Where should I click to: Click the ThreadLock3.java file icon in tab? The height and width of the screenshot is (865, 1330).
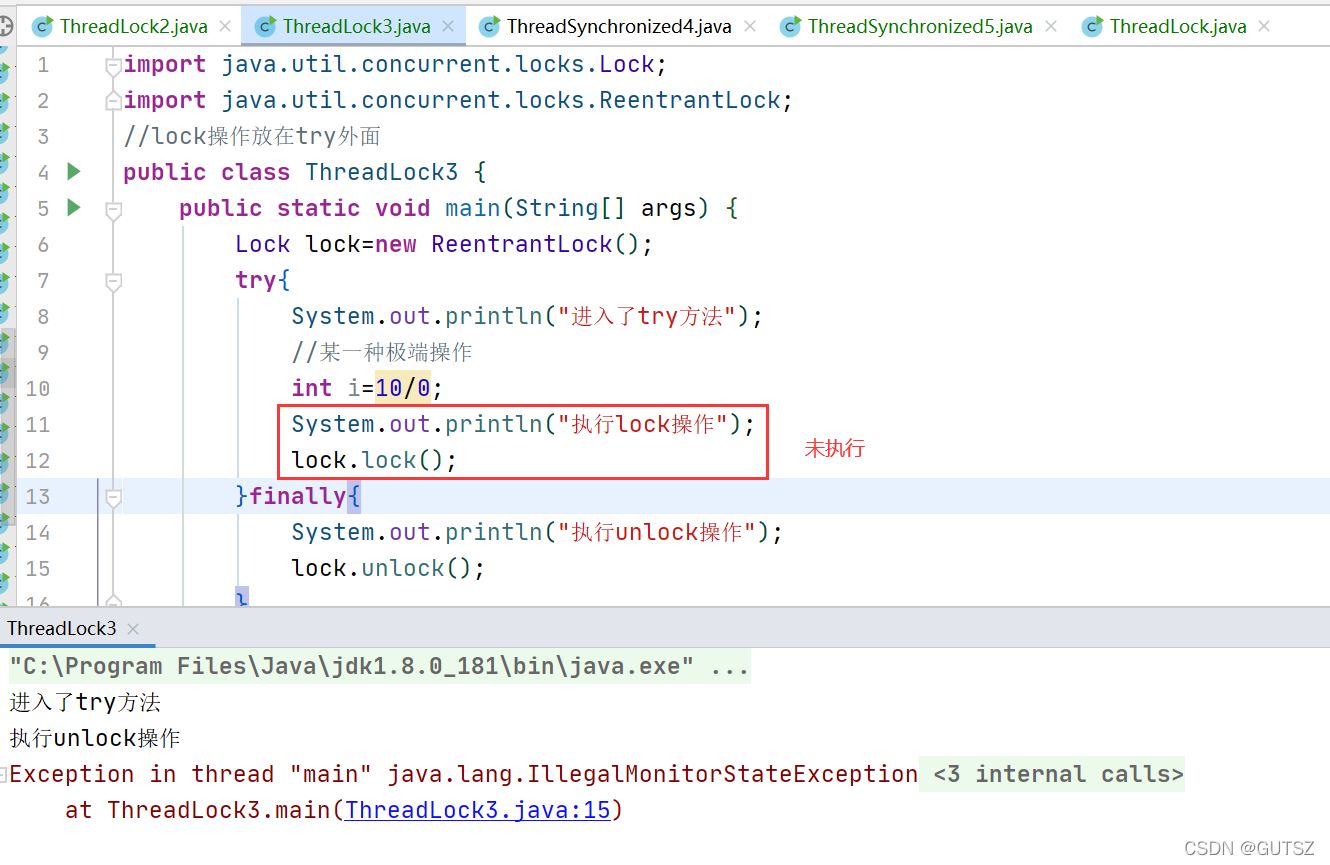266,27
